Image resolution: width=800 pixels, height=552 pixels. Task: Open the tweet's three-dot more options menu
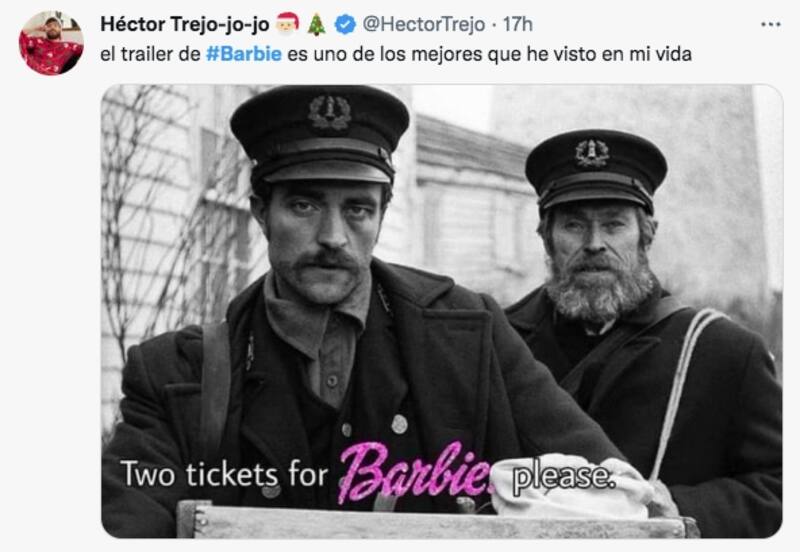pos(770,24)
